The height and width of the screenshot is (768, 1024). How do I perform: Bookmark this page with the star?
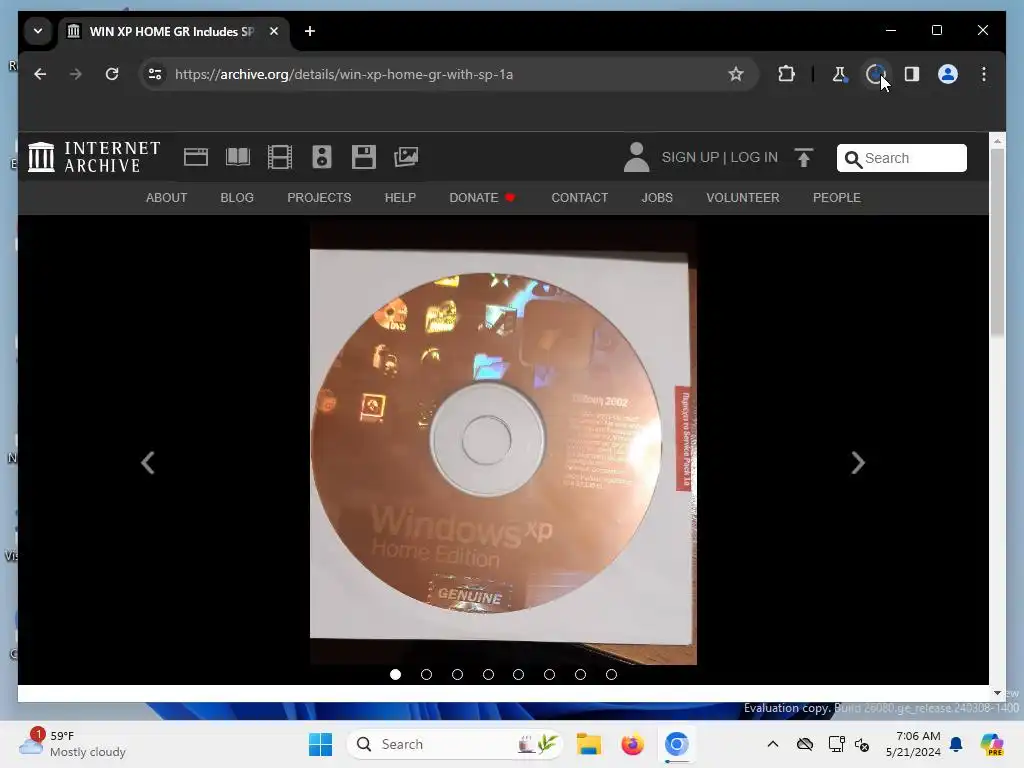736,74
